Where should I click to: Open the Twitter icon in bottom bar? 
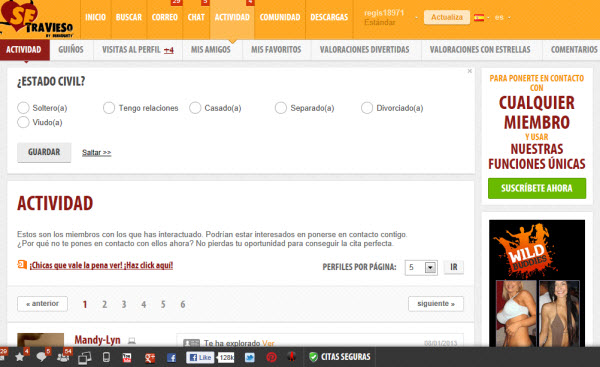tap(249, 357)
